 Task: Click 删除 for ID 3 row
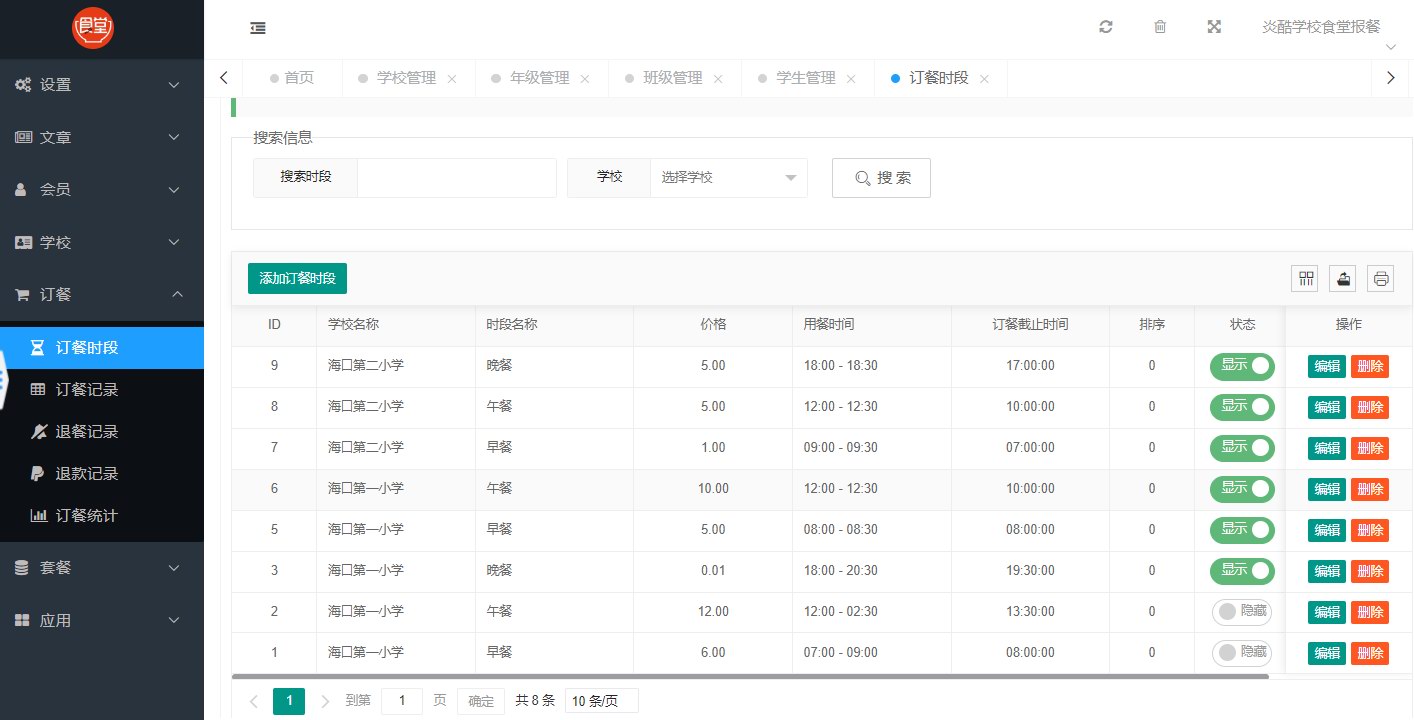point(1370,571)
